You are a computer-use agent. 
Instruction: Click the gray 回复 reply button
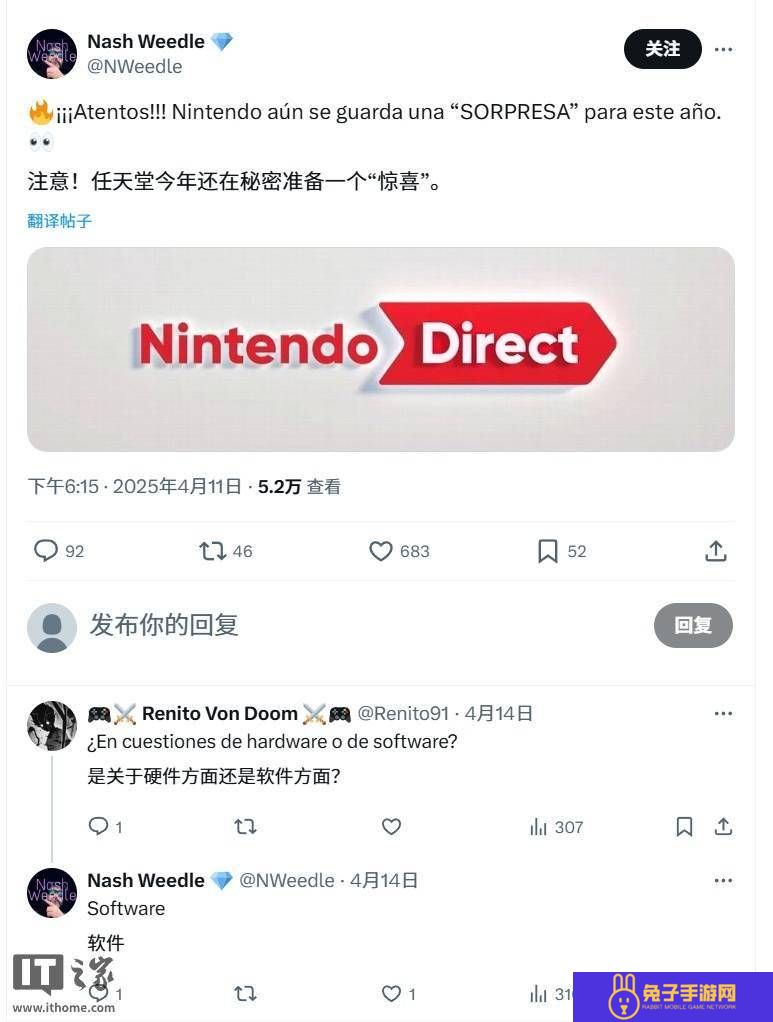693,625
